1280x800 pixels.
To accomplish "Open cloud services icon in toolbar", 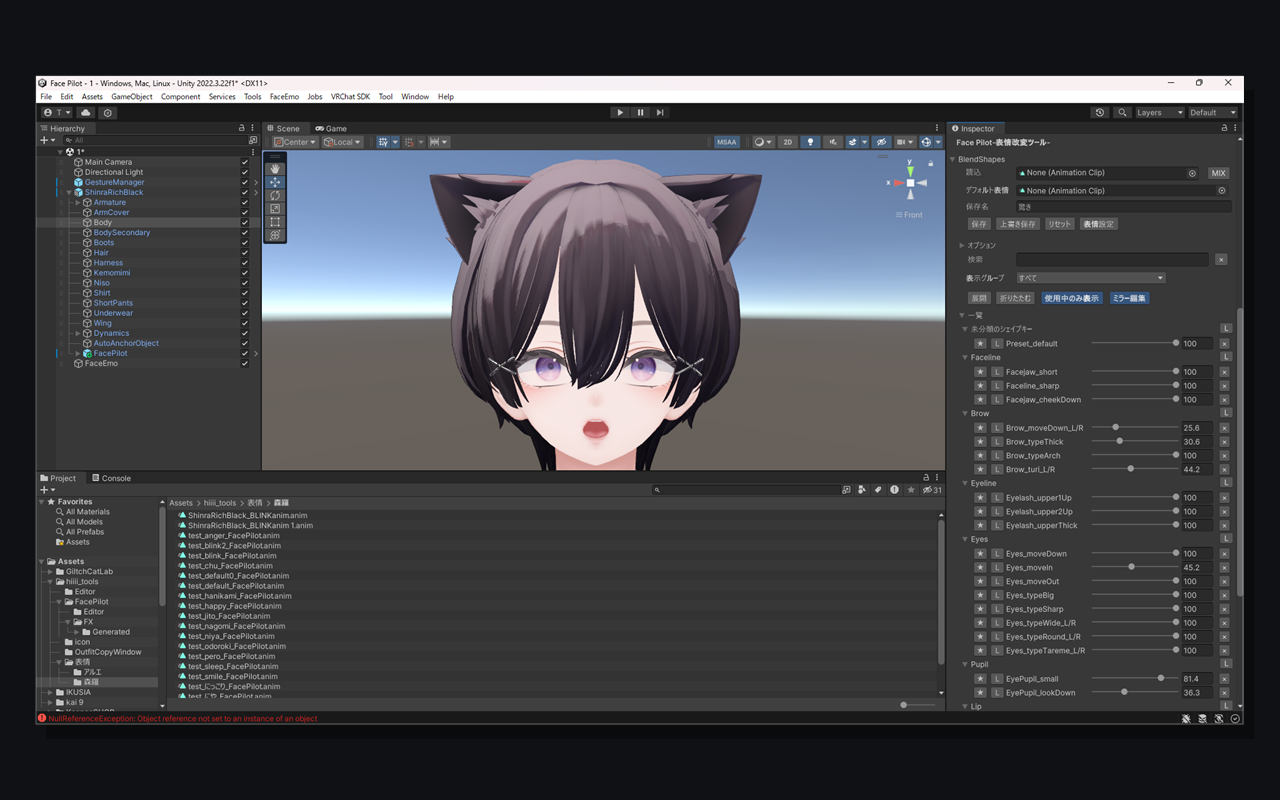I will [x=86, y=113].
